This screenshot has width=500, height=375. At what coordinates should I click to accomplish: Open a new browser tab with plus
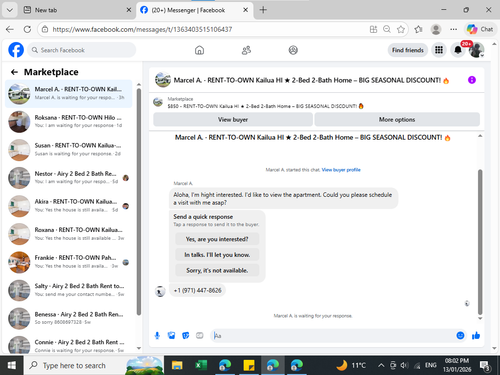263,10
